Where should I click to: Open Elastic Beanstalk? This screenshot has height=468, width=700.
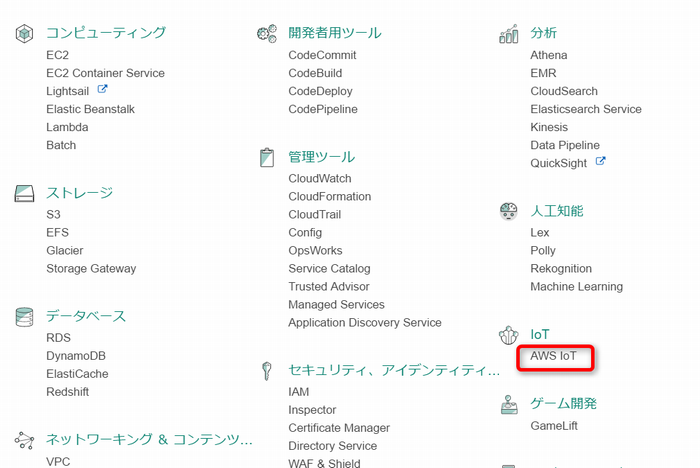coord(90,109)
